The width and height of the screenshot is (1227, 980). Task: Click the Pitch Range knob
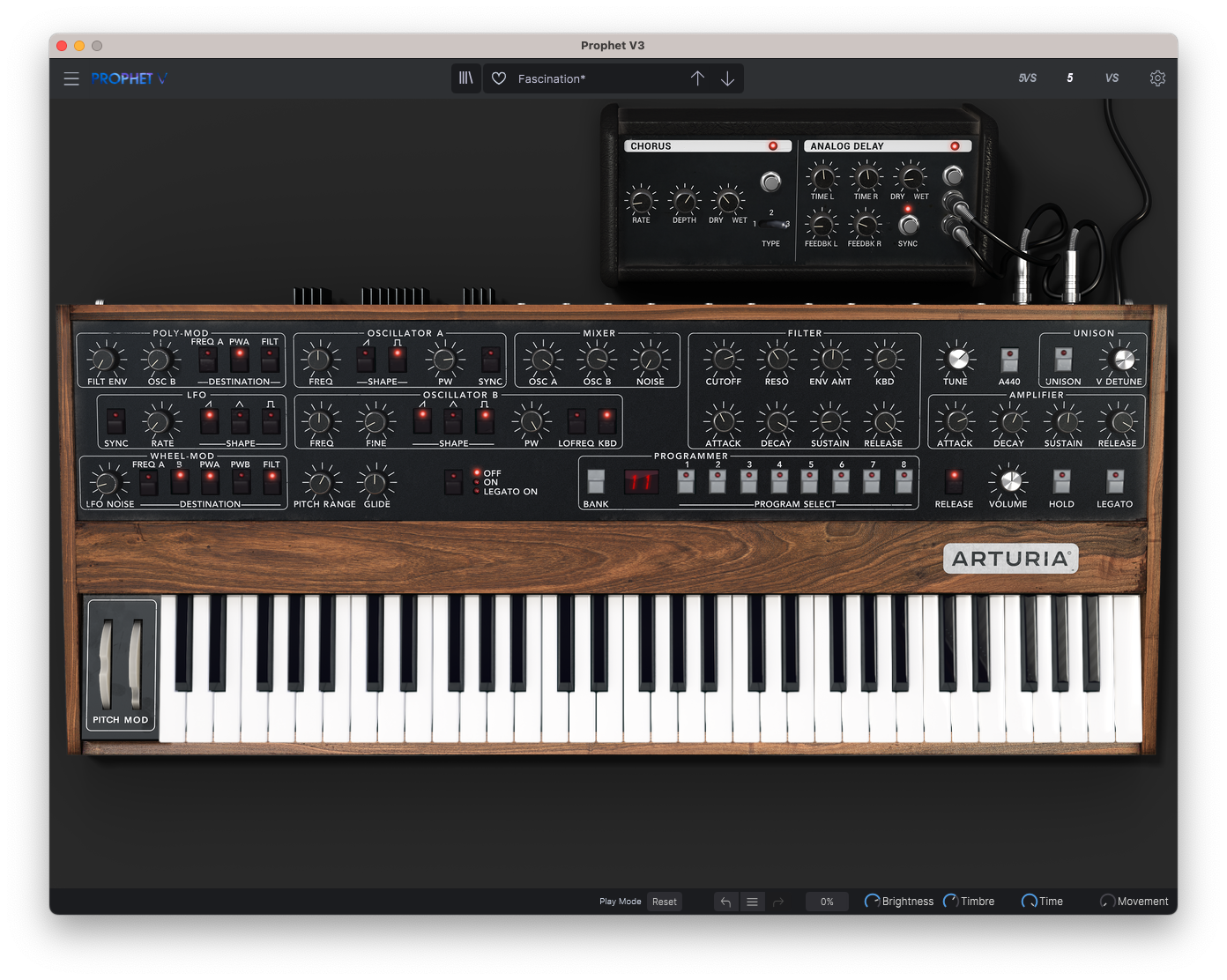pos(320,482)
